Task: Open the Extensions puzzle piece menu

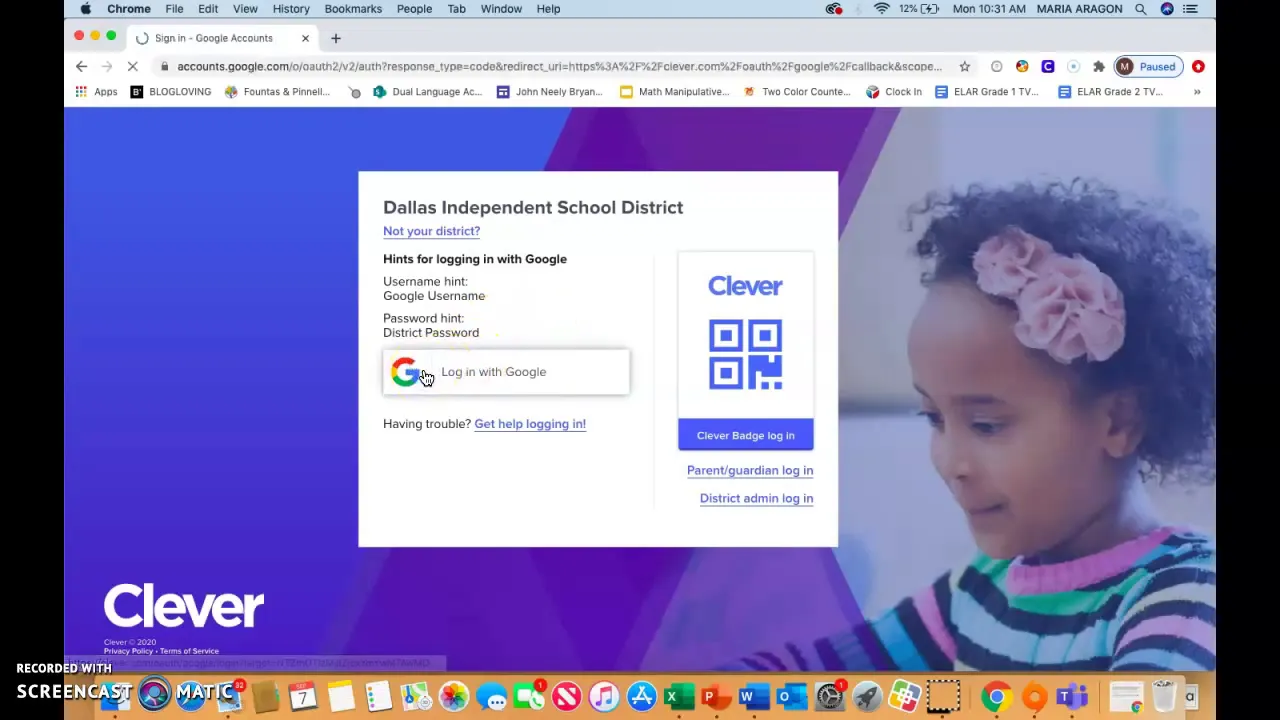Action: pos(1098,66)
